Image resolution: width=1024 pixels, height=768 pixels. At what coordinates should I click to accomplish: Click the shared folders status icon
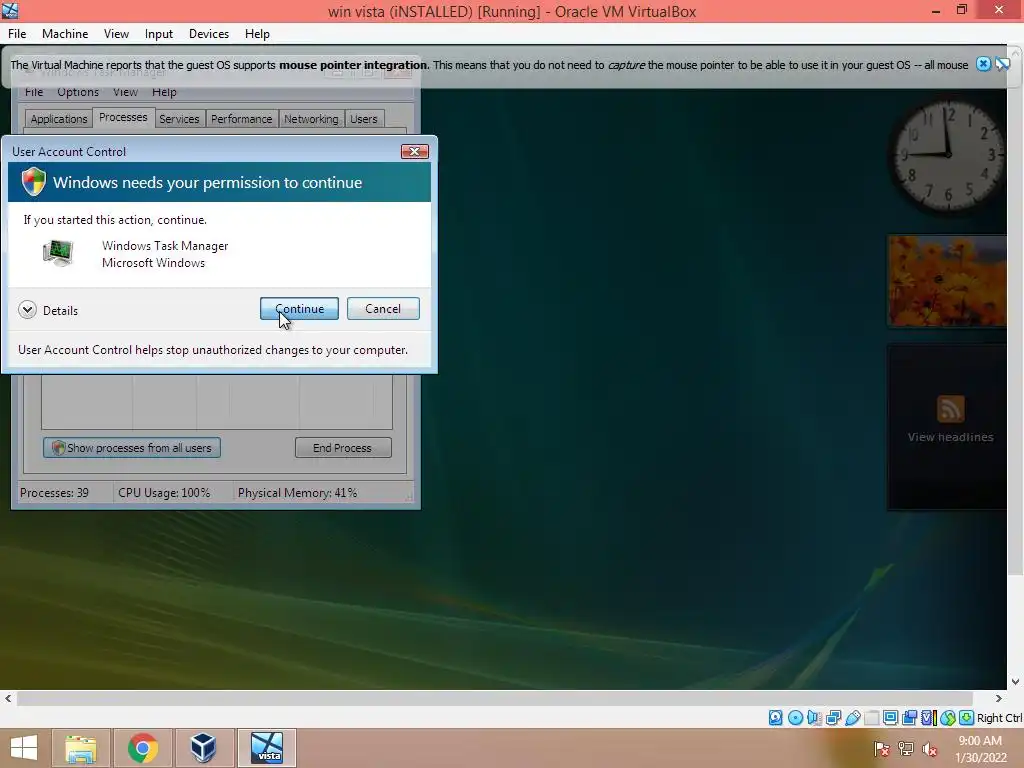coord(871,718)
